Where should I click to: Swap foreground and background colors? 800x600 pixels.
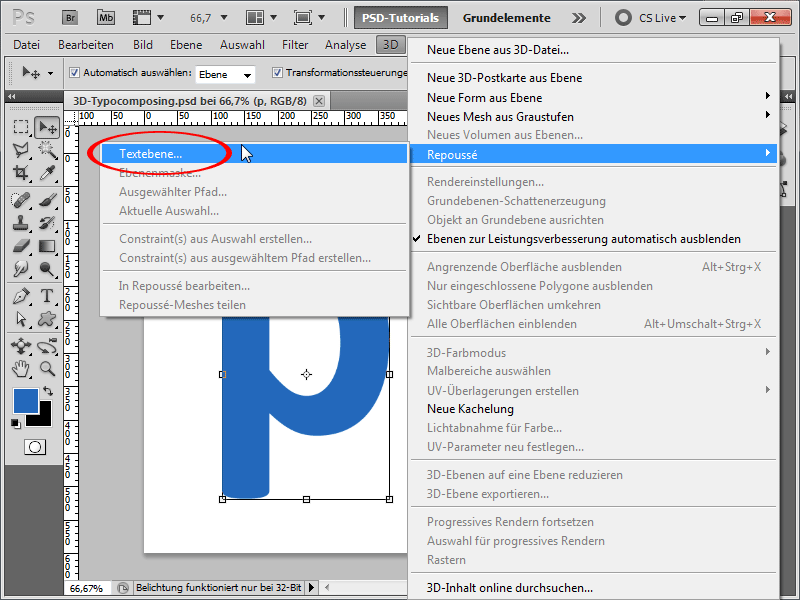48,391
